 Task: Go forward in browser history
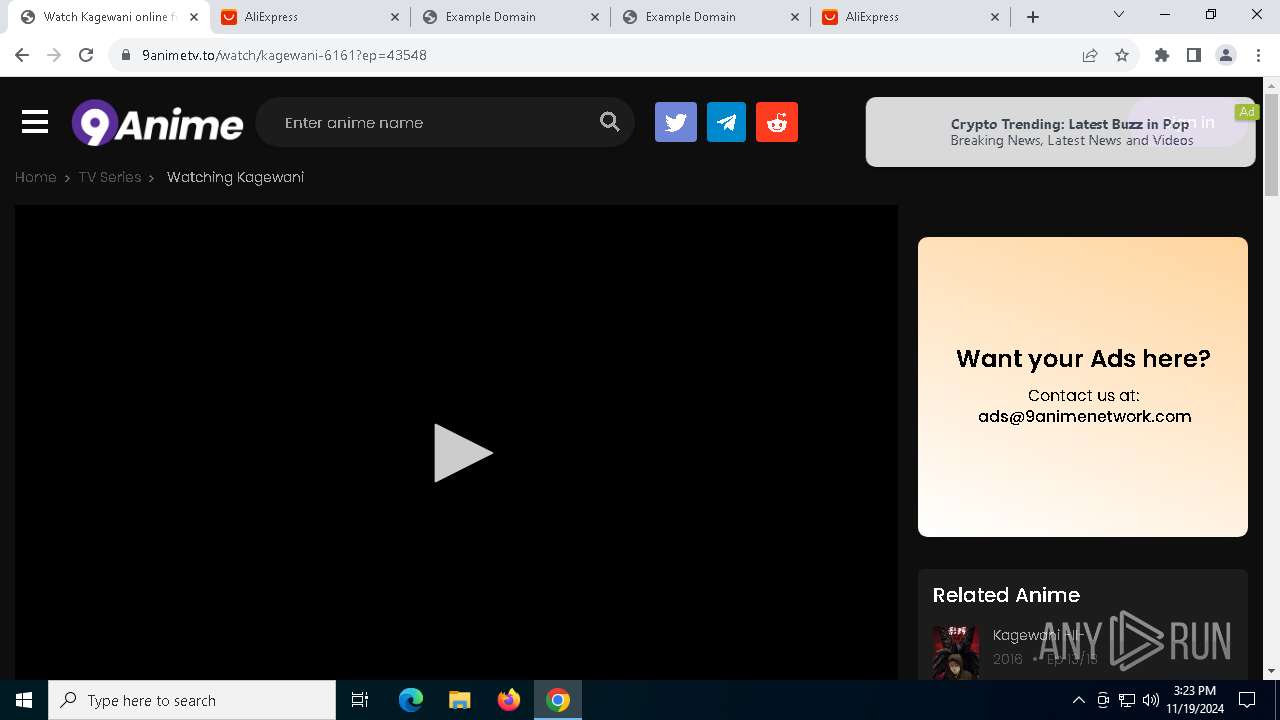click(54, 55)
